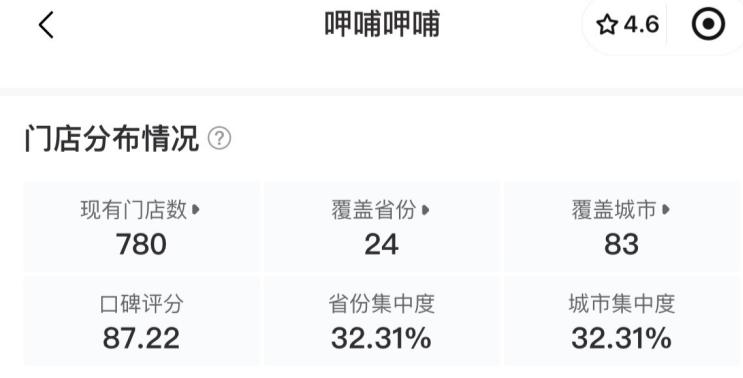This screenshot has width=743, height=378.
Task: Go back using the left chevron
Action: pyautogui.click(x=46, y=25)
